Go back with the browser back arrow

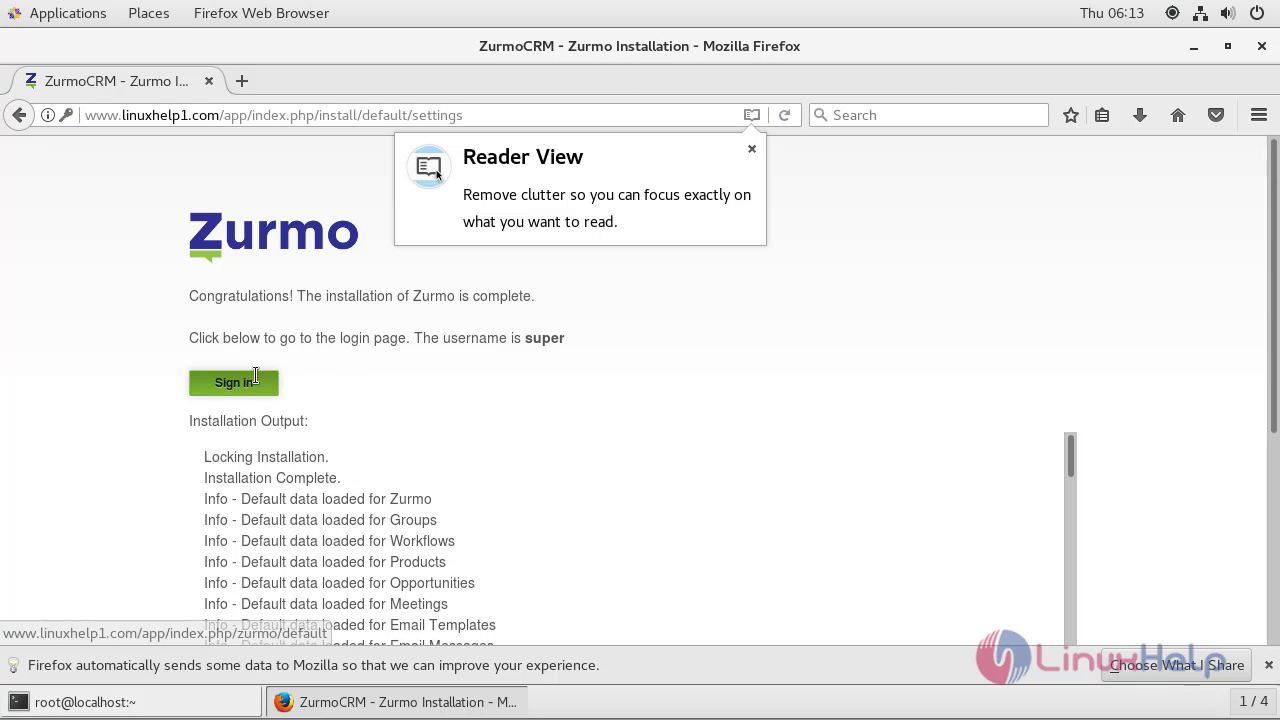[x=19, y=115]
